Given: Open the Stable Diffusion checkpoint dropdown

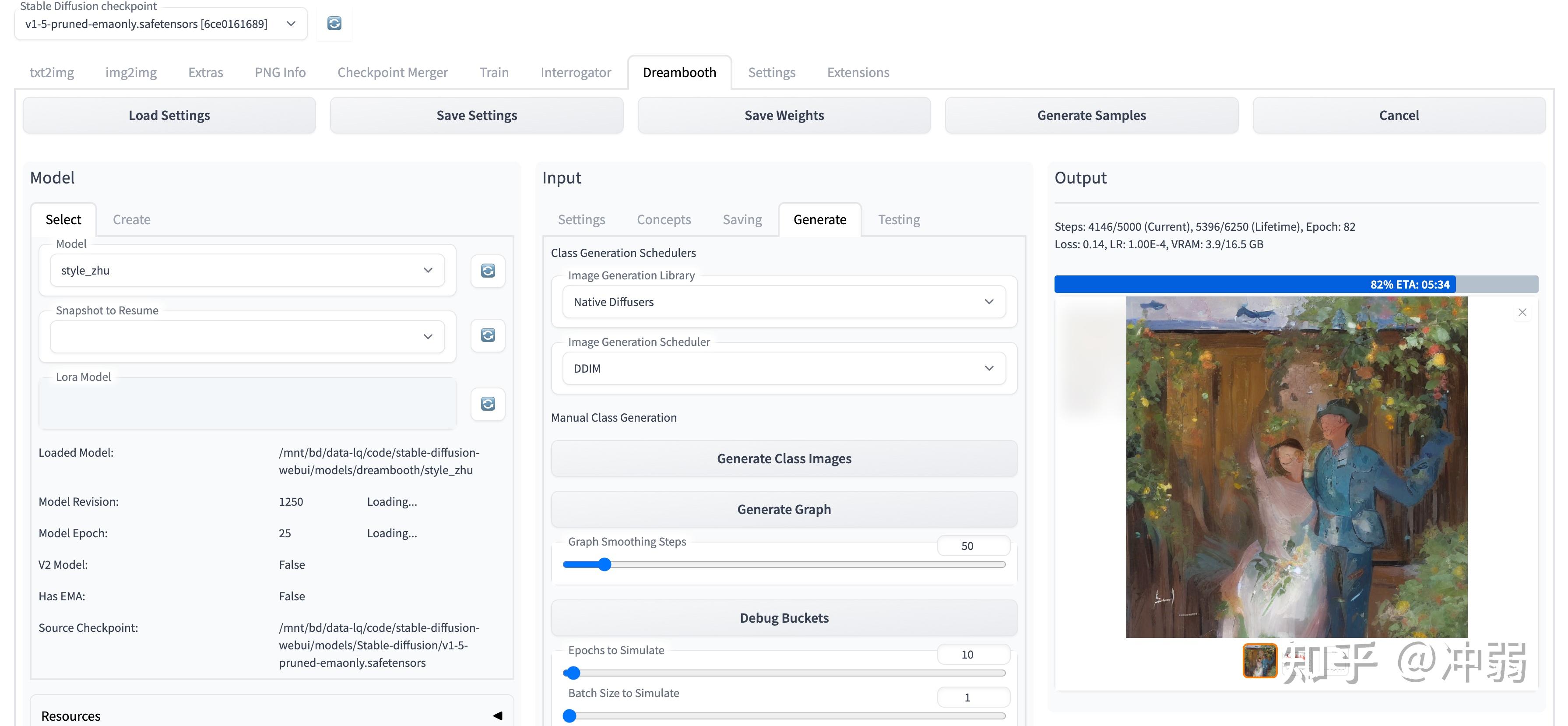Looking at the screenshot, I should click(161, 25).
